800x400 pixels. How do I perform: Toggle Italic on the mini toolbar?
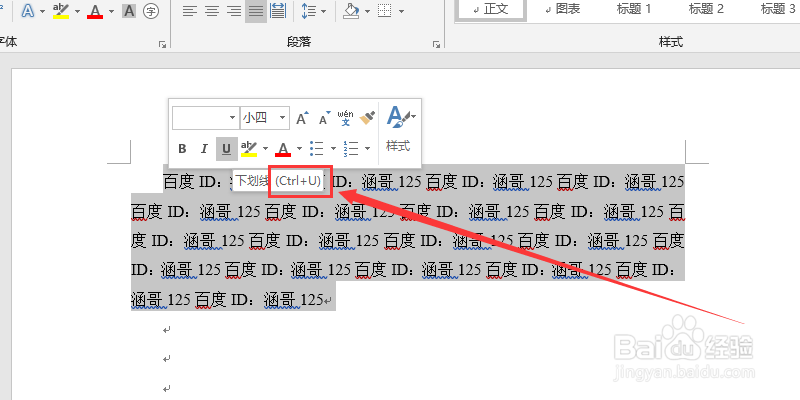pos(204,149)
